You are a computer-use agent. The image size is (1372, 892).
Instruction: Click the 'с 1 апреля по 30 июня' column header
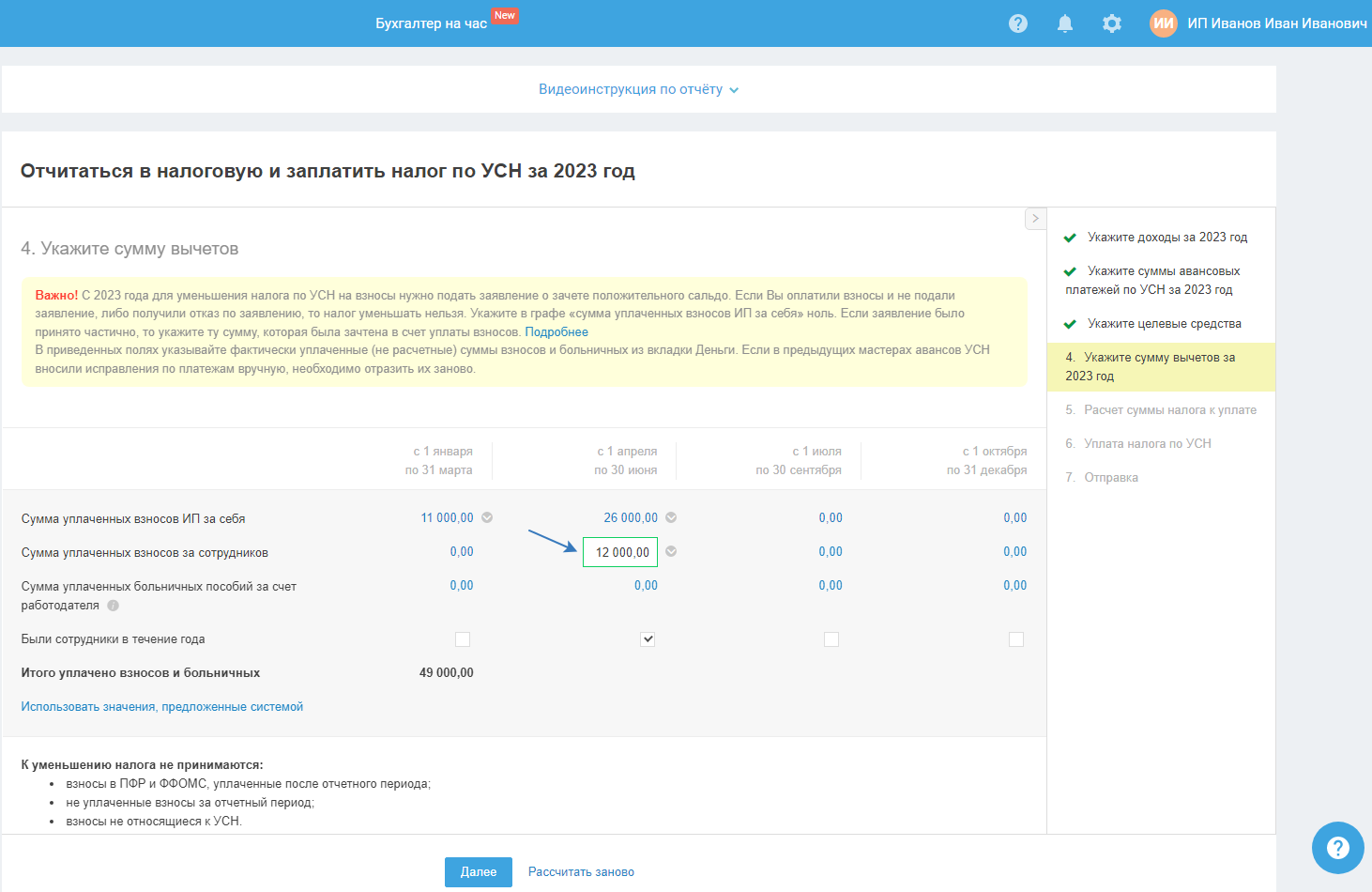point(626,461)
